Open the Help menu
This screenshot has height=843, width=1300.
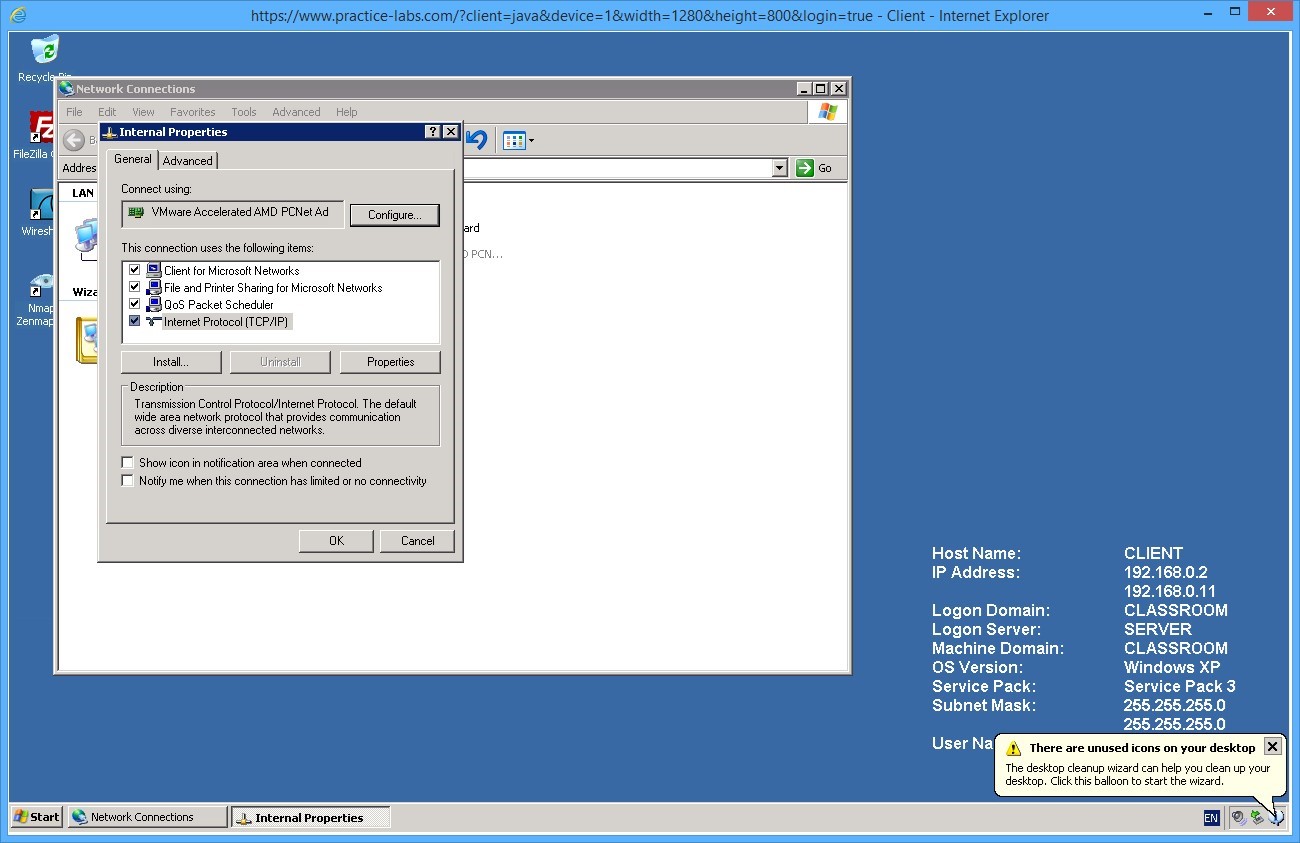click(x=346, y=112)
